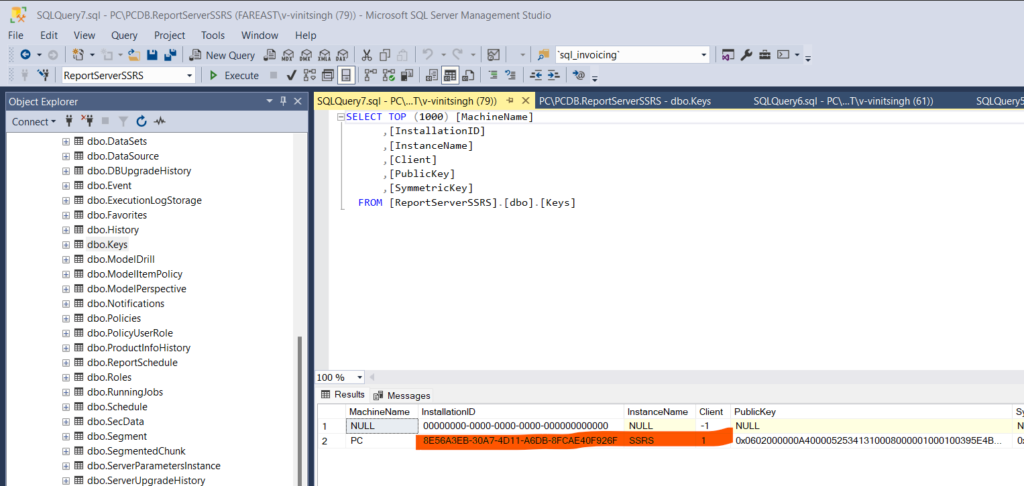The height and width of the screenshot is (486, 1024).
Task: Click the New Query button
Action: (x=222, y=56)
